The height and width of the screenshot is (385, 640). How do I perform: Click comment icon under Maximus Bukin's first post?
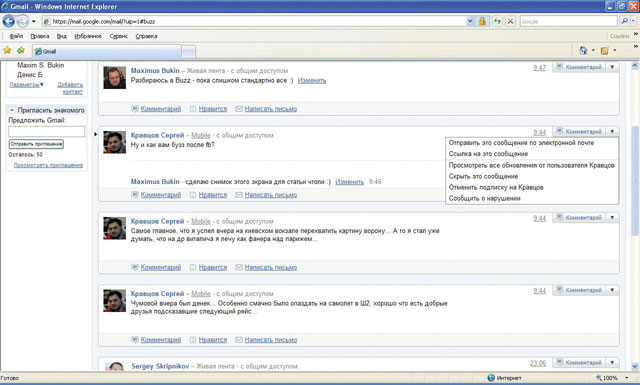(x=135, y=109)
